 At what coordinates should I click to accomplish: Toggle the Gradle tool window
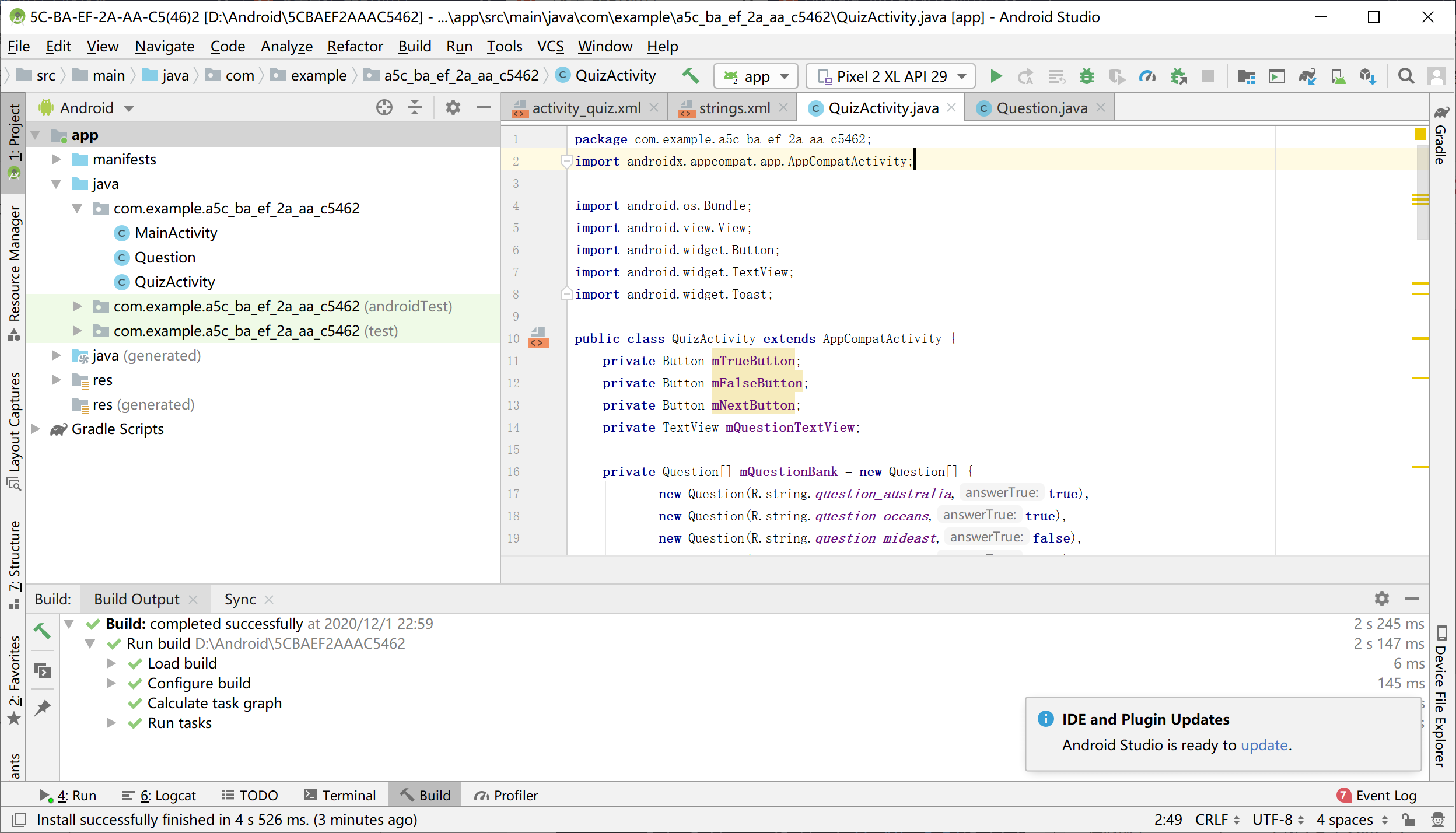(x=1440, y=135)
